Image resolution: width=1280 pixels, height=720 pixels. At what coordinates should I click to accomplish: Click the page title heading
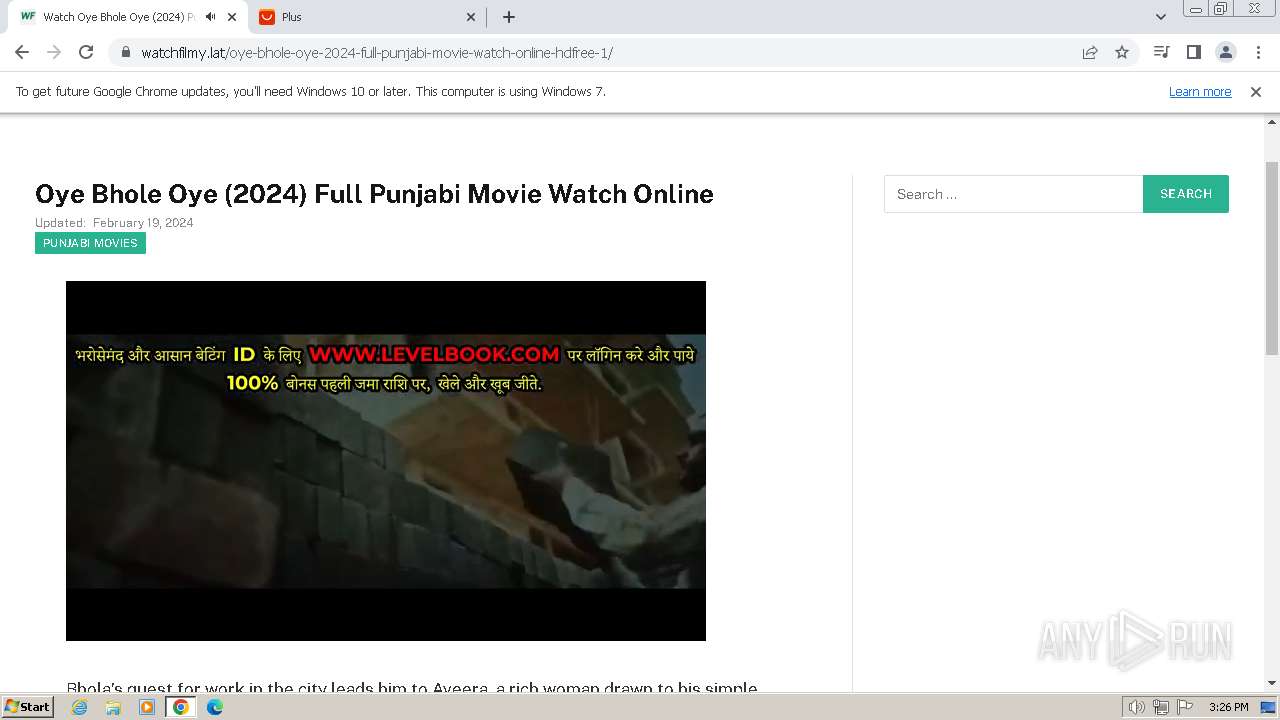[x=374, y=194]
